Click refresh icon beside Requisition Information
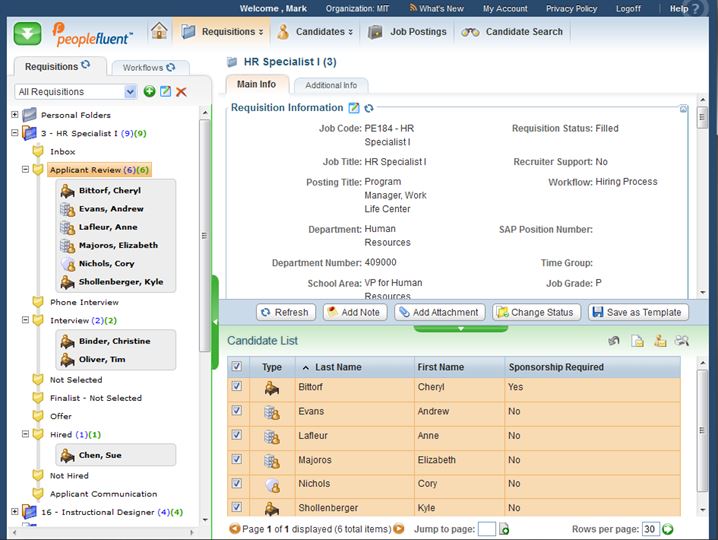 [369, 108]
